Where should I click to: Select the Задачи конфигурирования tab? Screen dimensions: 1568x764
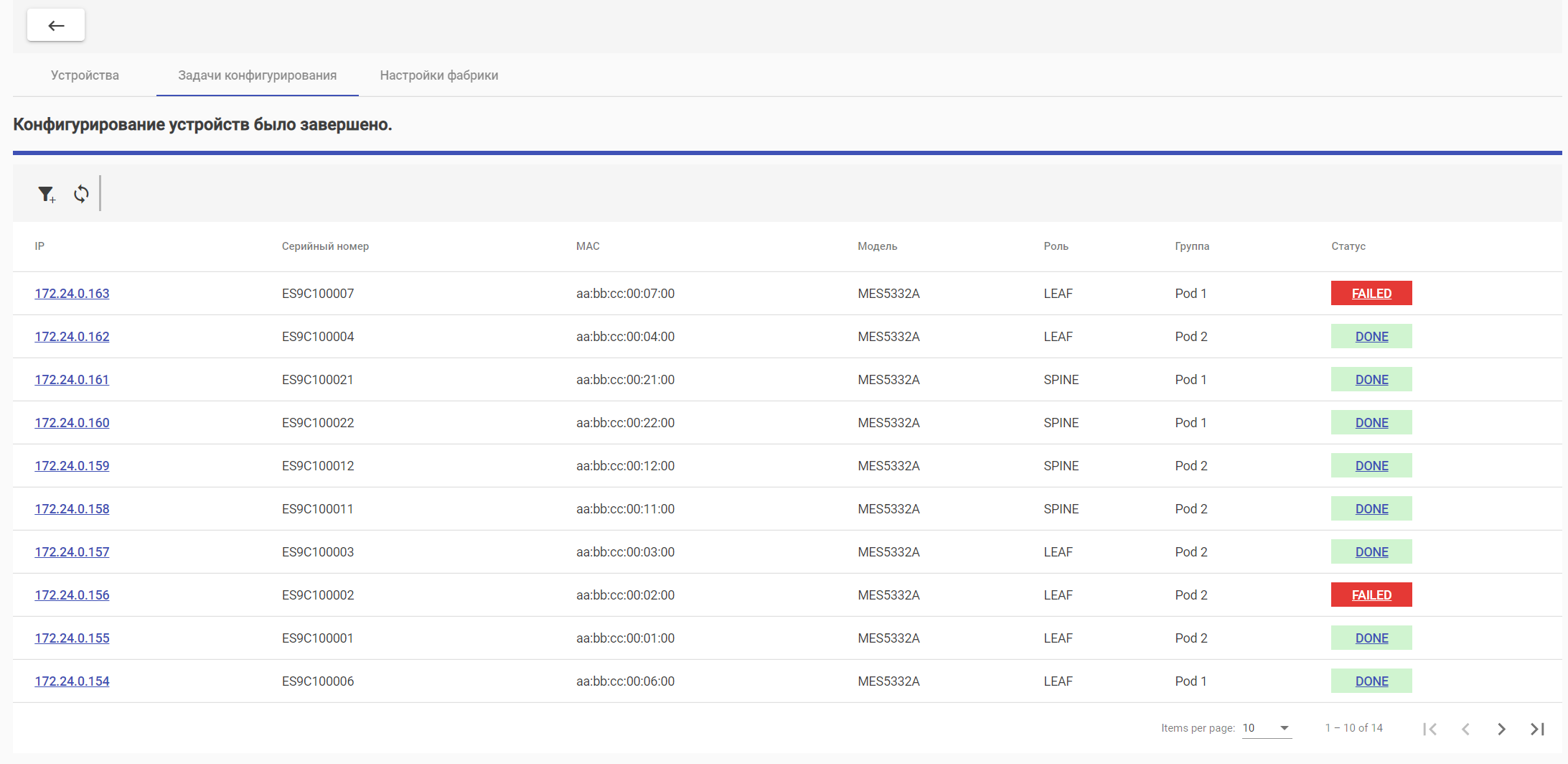[257, 75]
